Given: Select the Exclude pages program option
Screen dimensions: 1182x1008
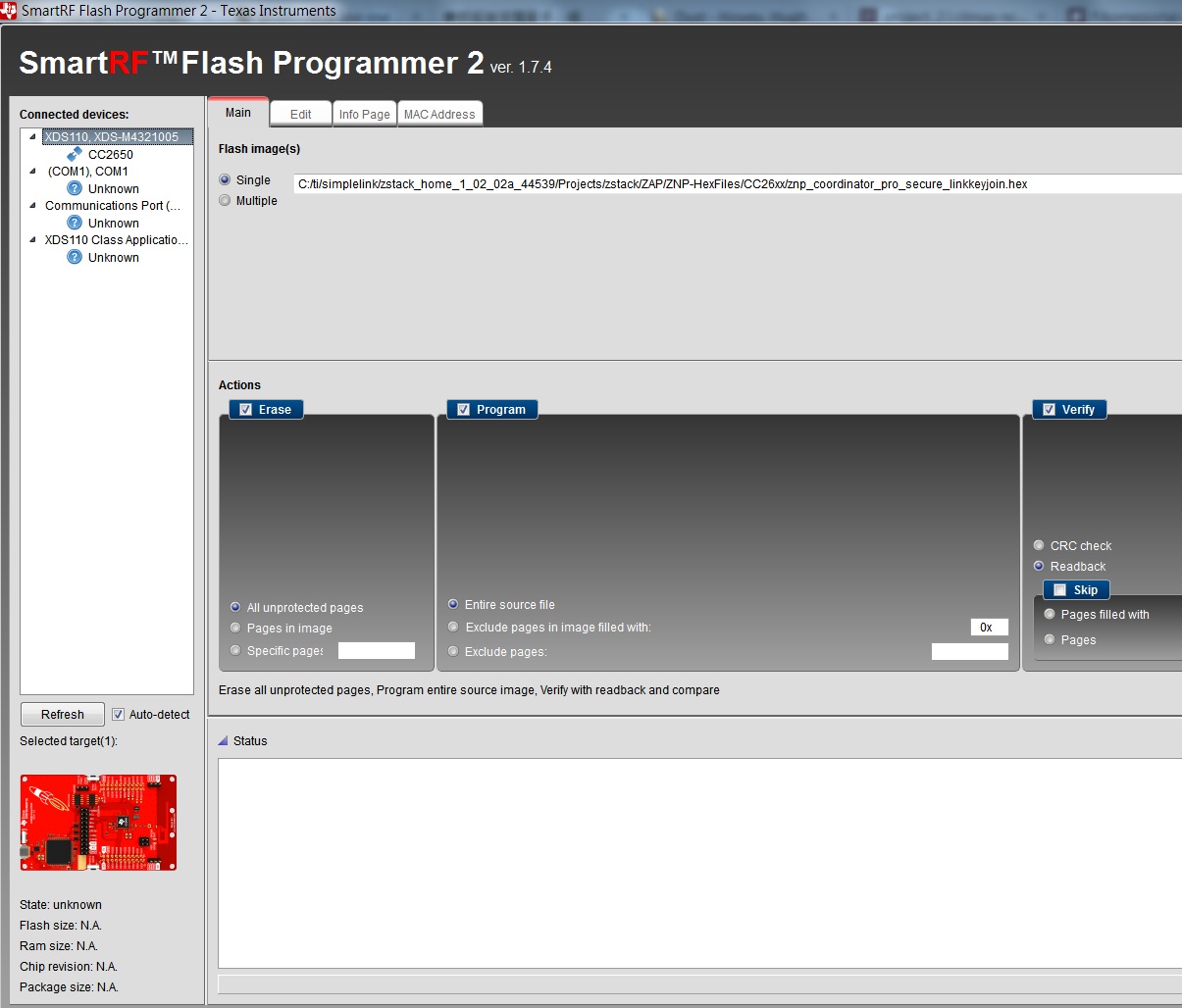Looking at the screenshot, I should coord(453,652).
